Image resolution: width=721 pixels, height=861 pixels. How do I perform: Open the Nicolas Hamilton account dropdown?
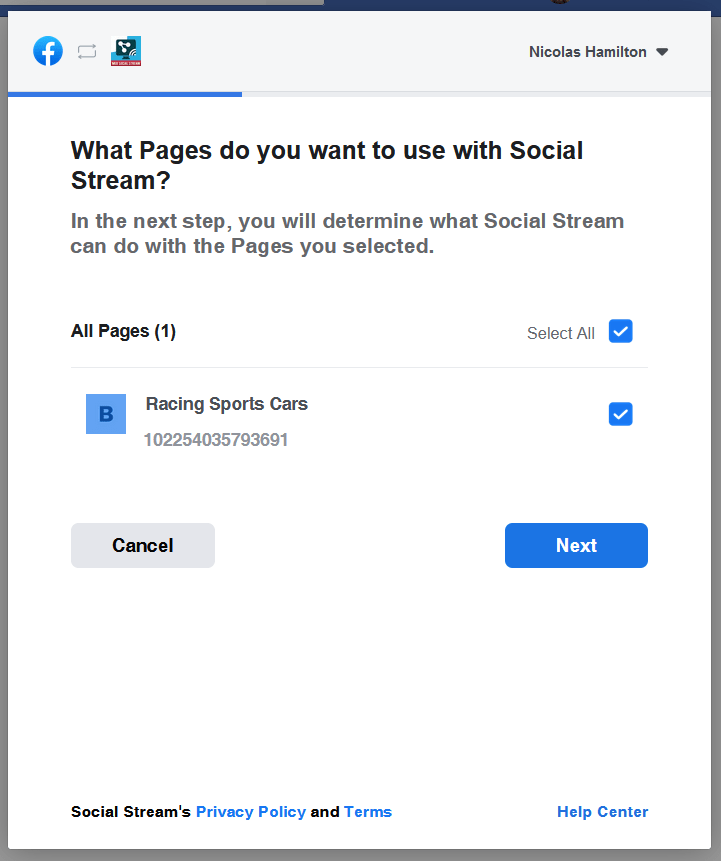(599, 52)
